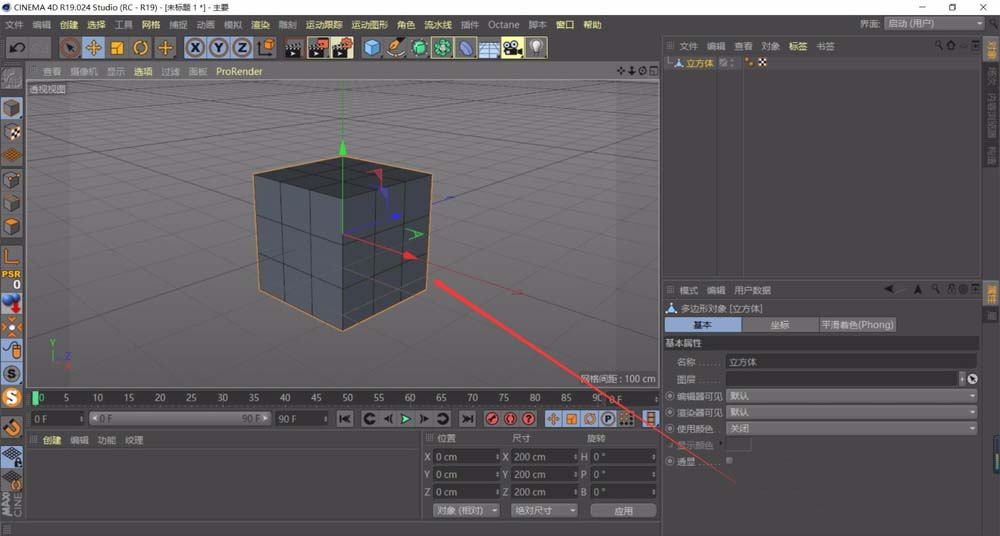Screen dimensions: 1000x536
Task: Open the spline pen tool
Action: tap(396, 48)
